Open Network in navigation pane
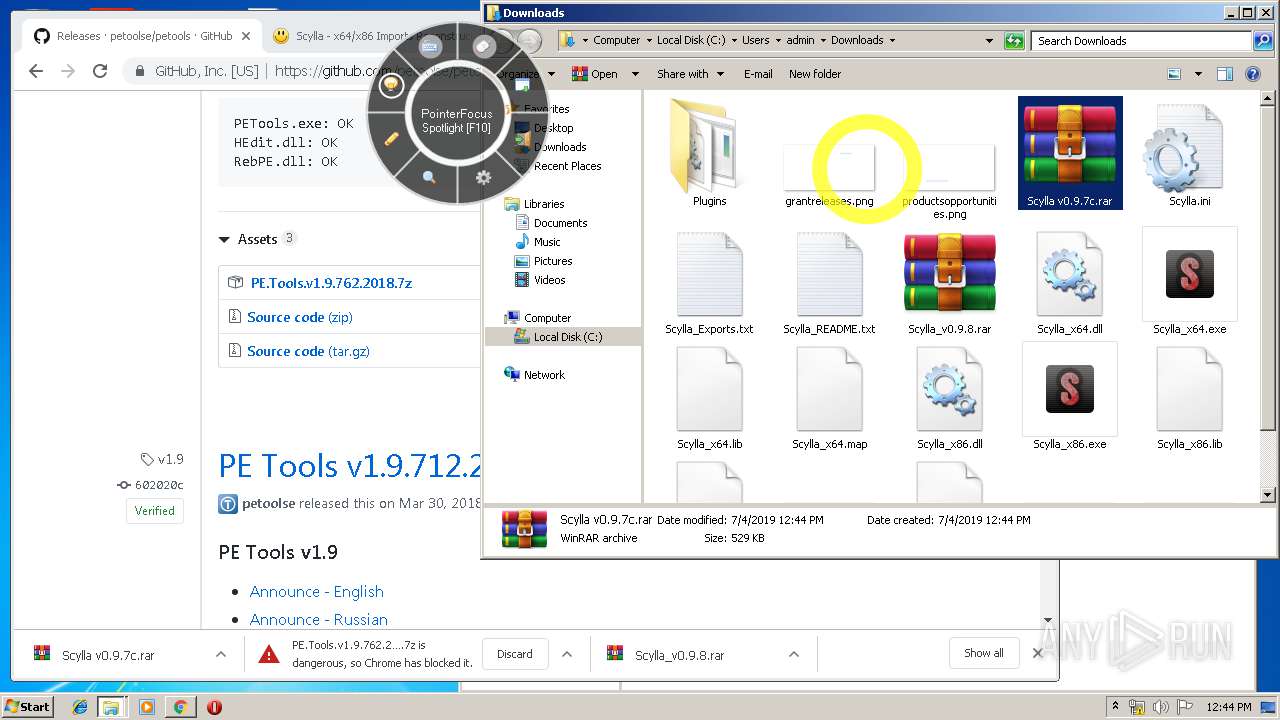Viewport: 1280px width, 720px height. tap(544, 375)
